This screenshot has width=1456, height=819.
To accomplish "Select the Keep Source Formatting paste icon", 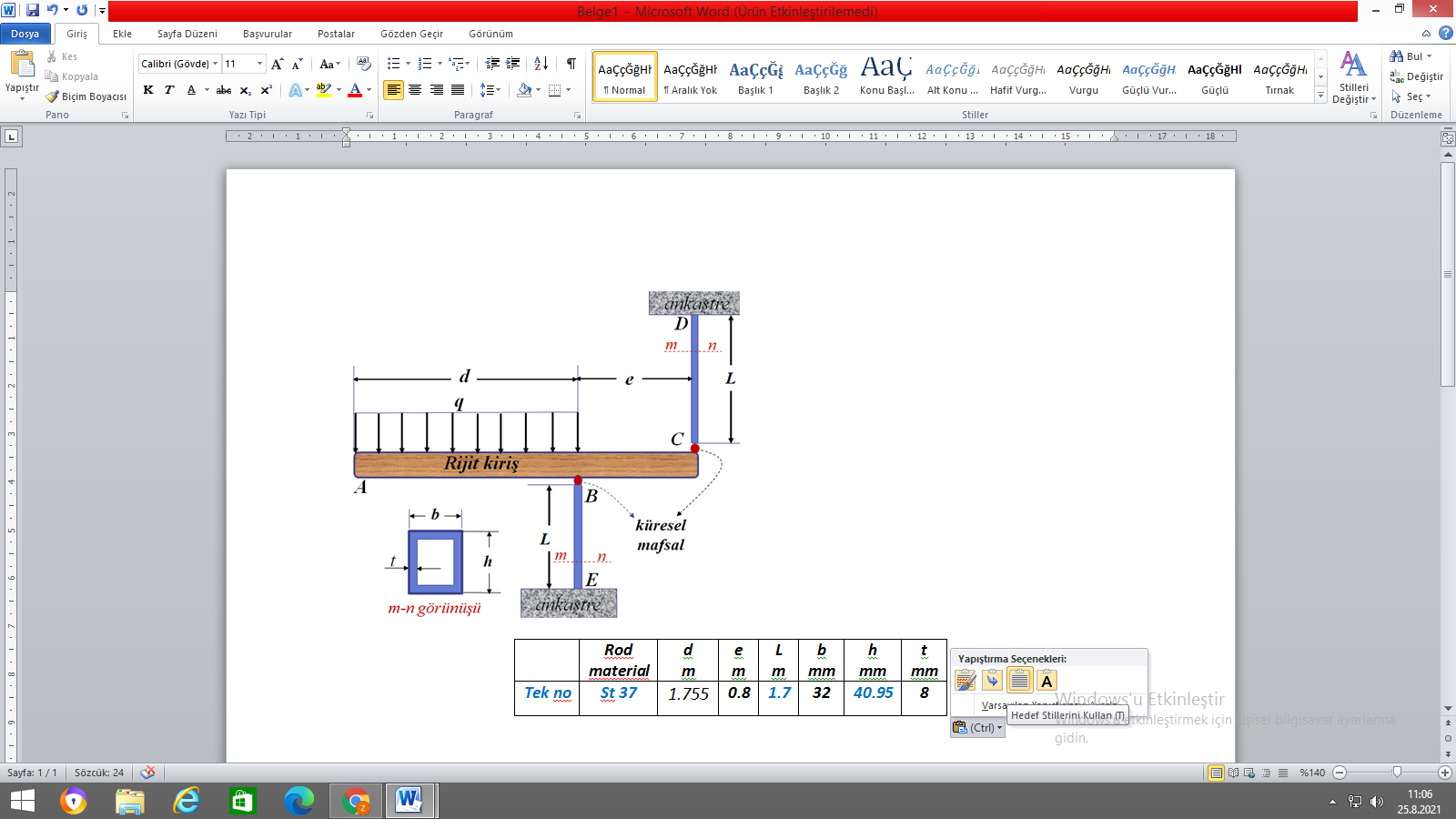I will point(966,681).
